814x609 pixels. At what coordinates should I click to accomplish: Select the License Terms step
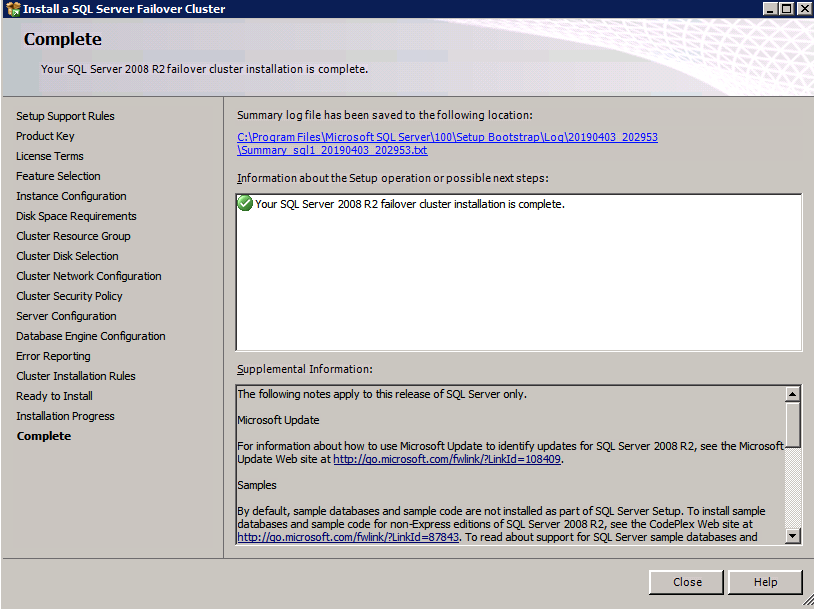pyautogui.click(x=50, y=156)
